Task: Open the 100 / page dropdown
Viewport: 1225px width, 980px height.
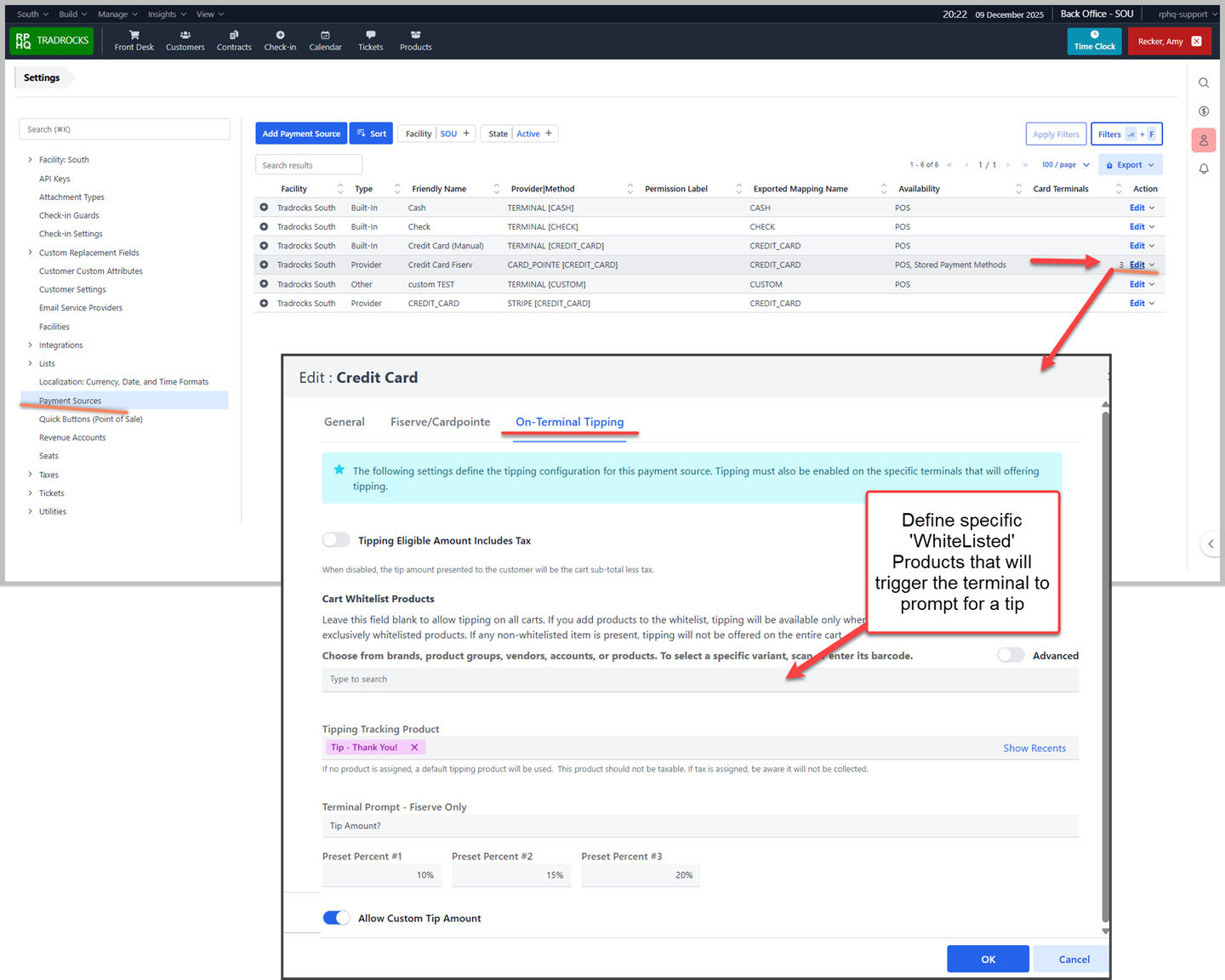Action: point(1065,165)
